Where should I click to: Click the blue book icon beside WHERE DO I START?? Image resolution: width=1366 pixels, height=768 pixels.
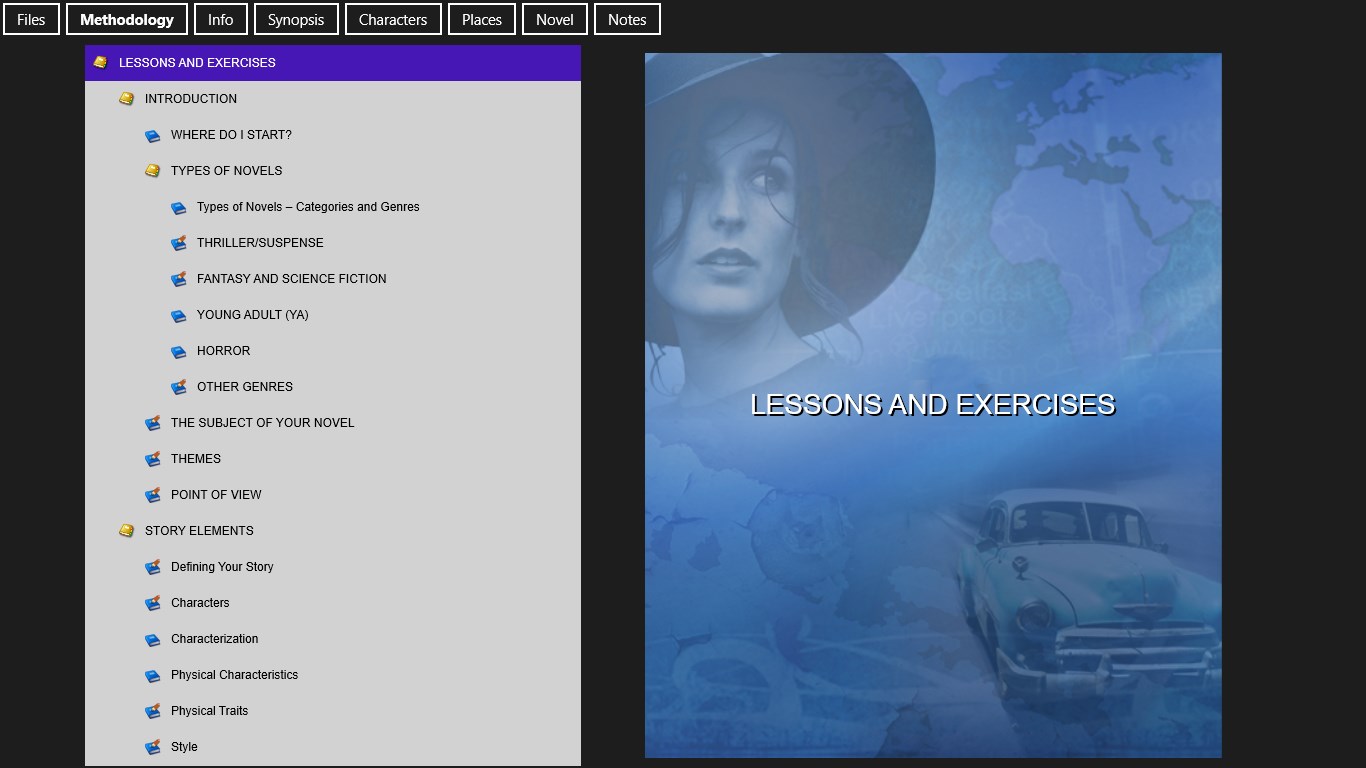152,136
